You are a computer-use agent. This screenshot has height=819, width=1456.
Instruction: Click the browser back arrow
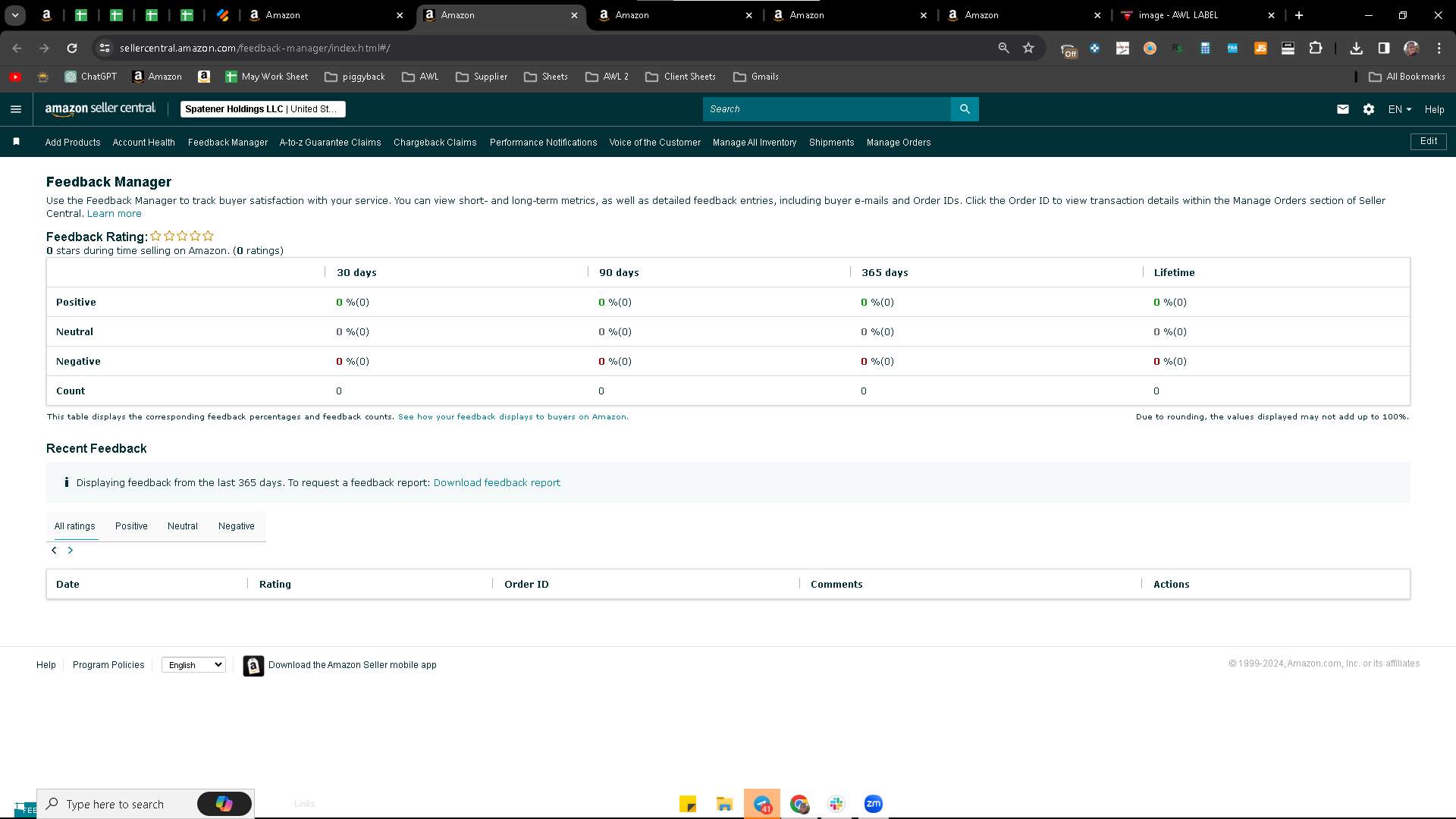pos(17,48)
